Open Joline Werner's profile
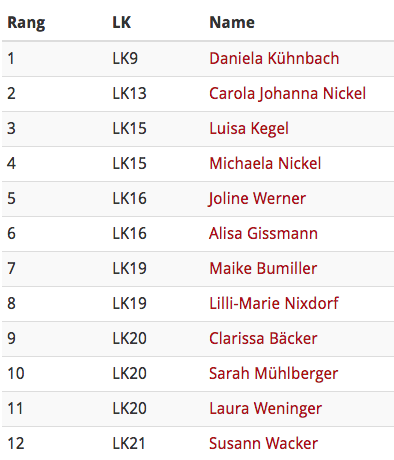 point(257,198)
